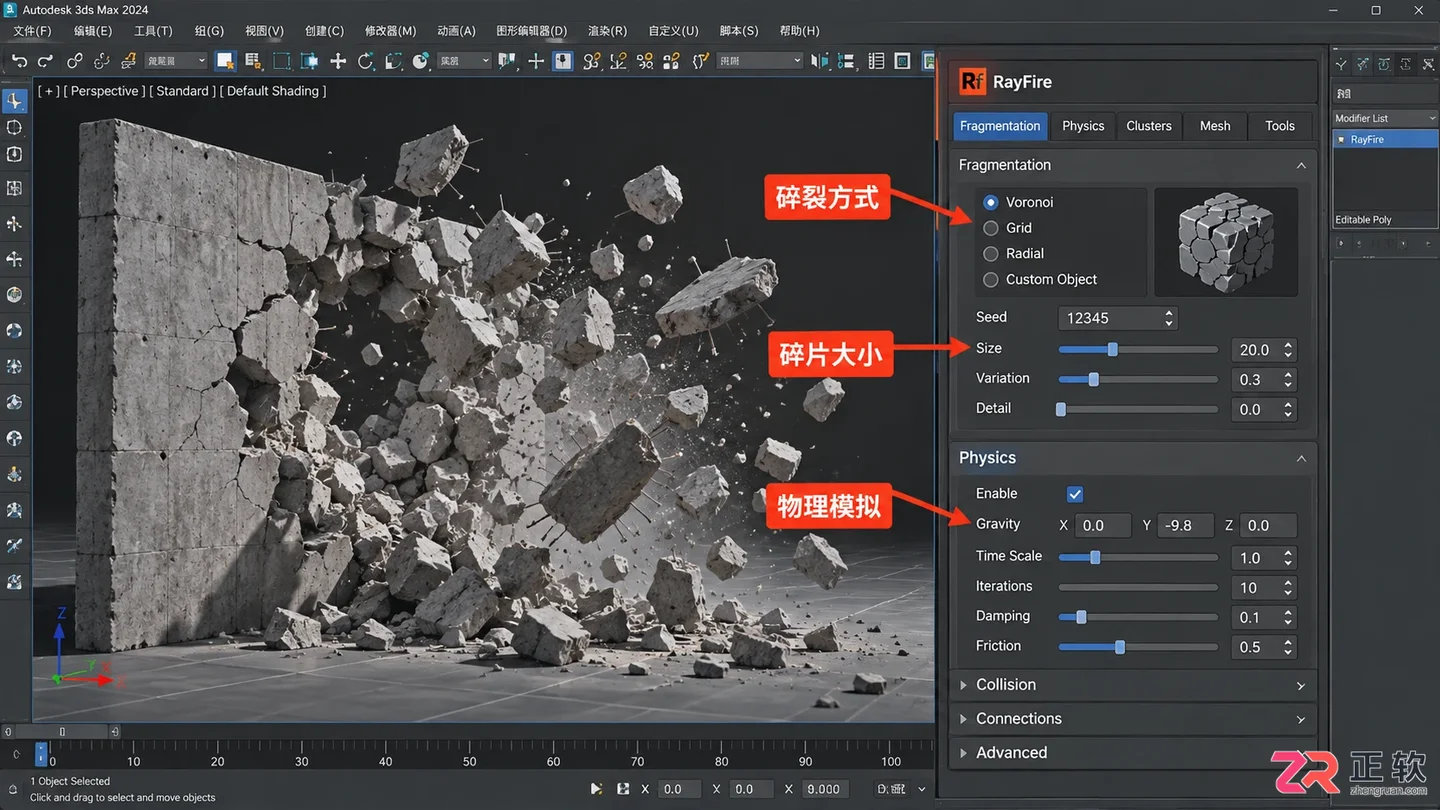Open the 渲染(R) menu

[607, 31]
